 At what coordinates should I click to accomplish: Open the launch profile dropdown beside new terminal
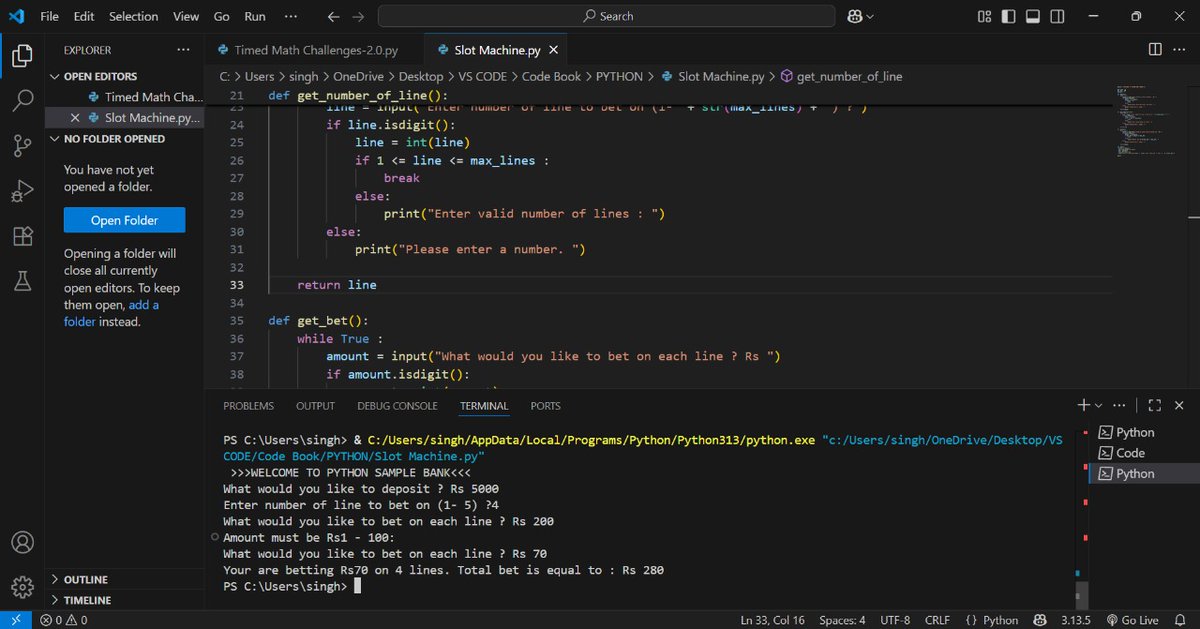1099,405
